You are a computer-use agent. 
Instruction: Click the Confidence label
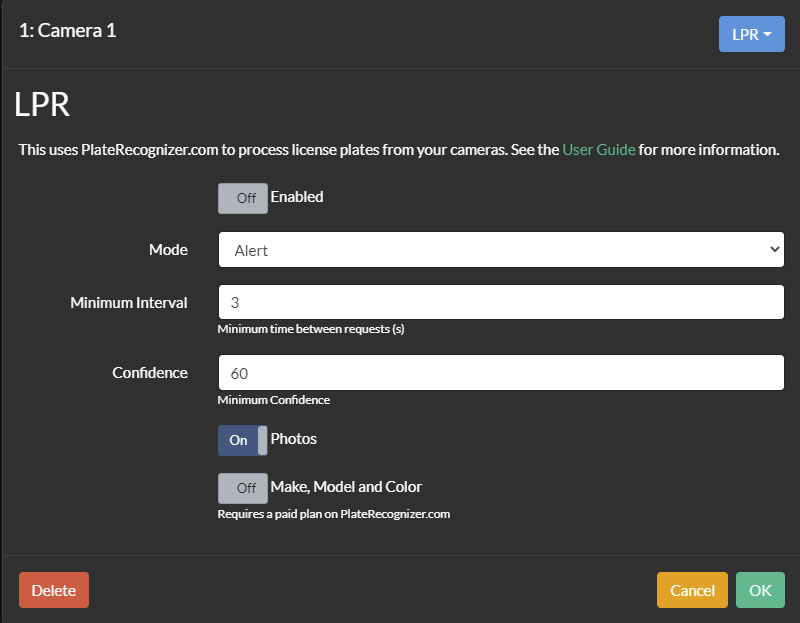coord(150,372)
